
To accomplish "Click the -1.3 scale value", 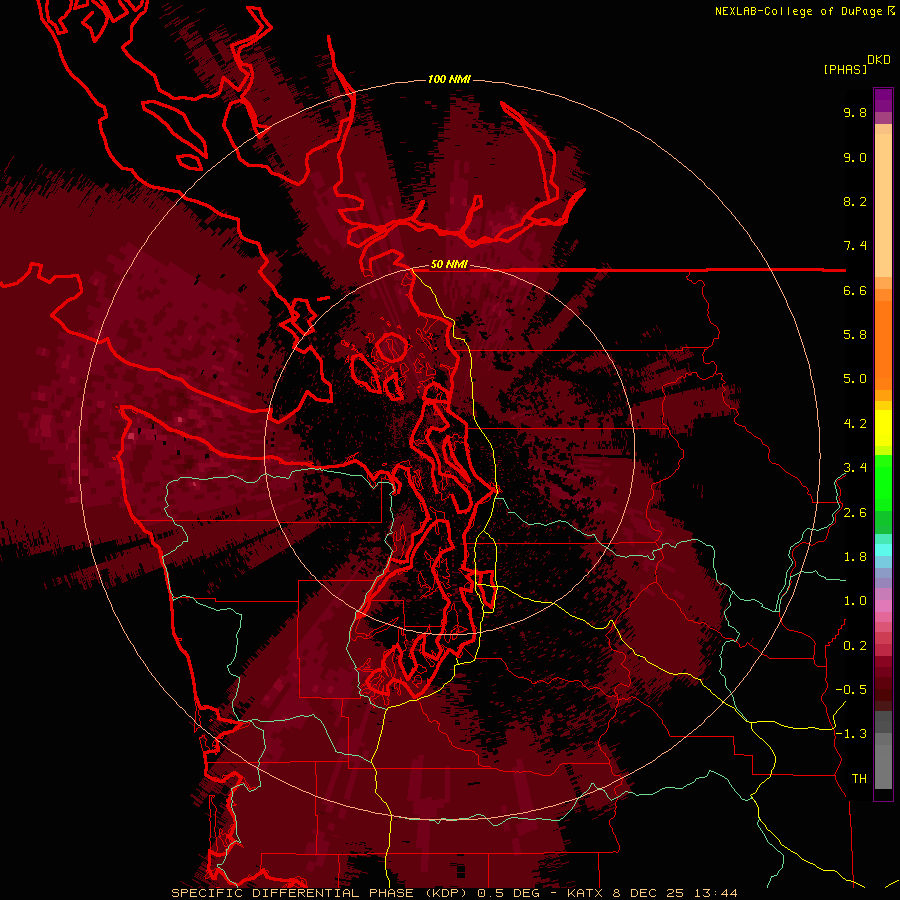I will click(851, 734).
